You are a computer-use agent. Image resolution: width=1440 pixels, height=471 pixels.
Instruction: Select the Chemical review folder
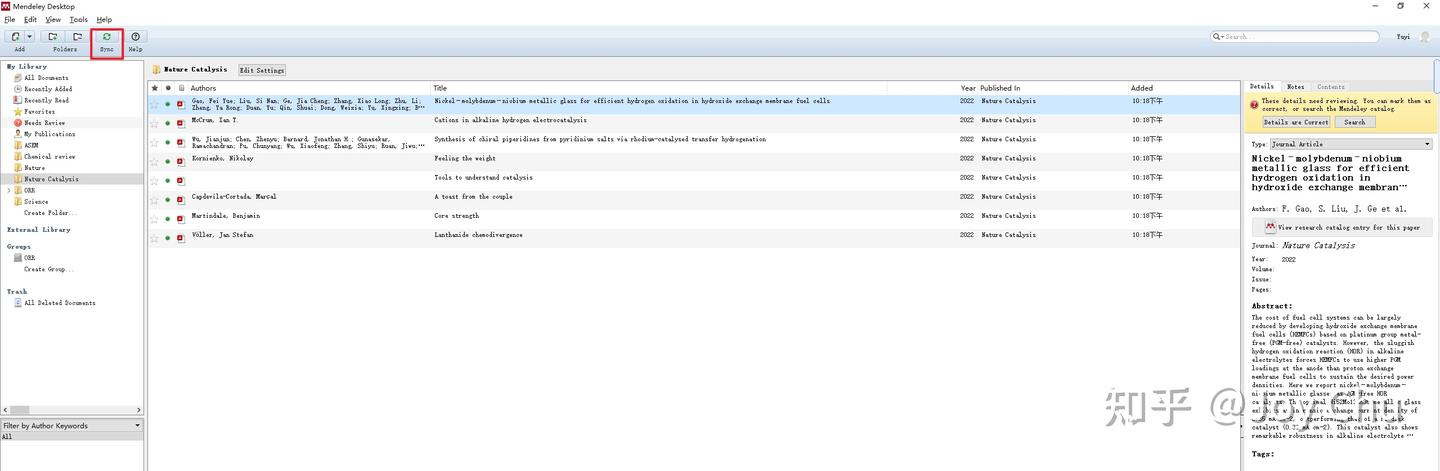click(x=49, y=156)
